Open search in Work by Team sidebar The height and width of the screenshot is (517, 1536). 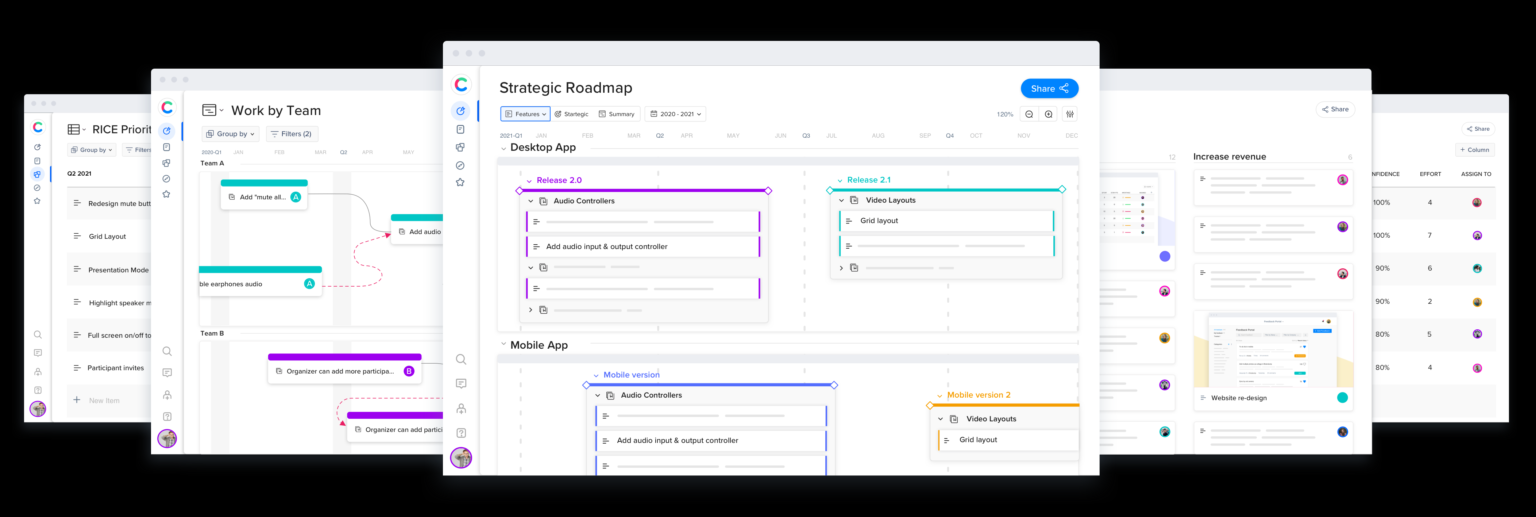click(x=167, y=351)
